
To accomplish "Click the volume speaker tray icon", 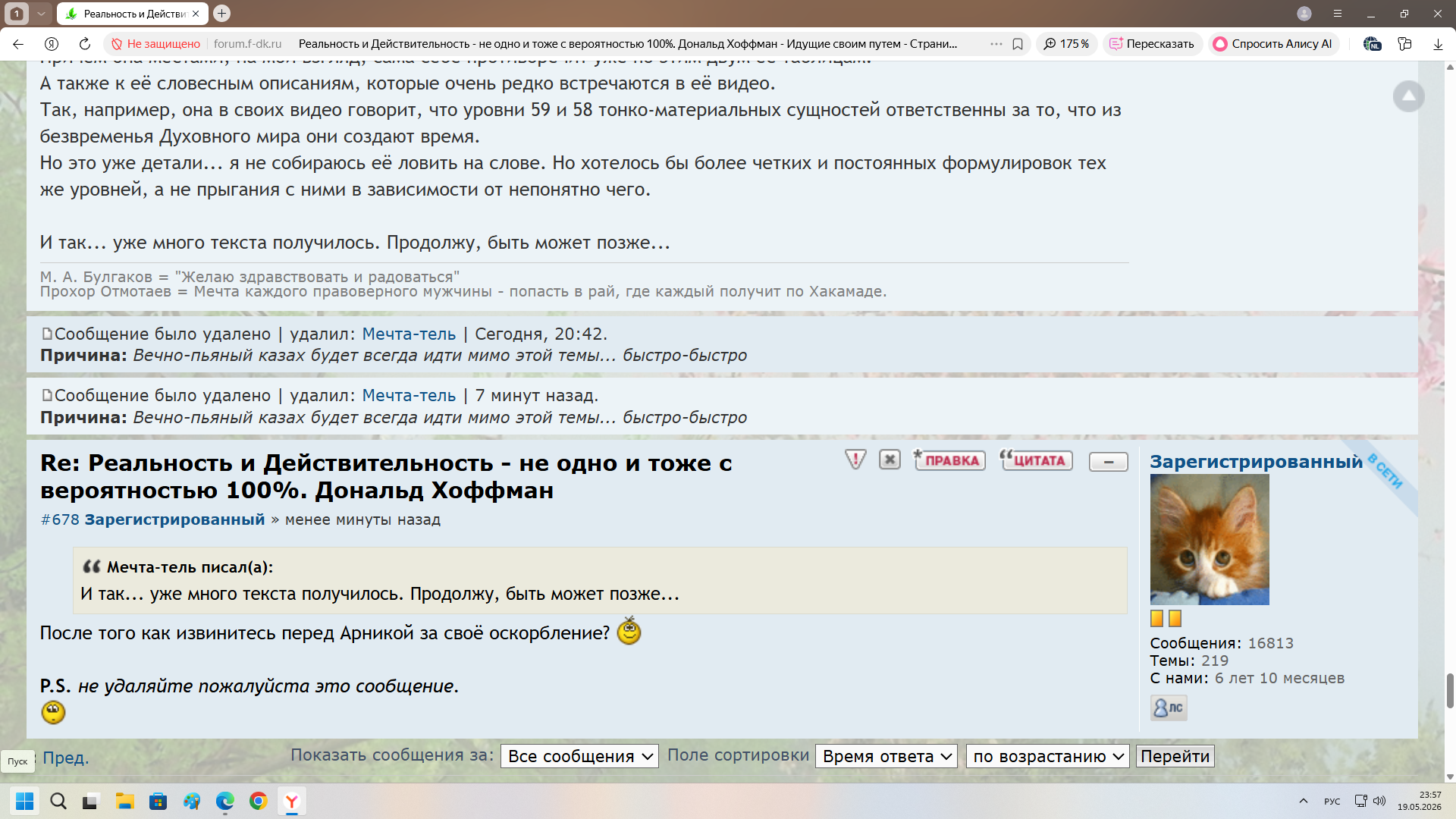I will tap(1379, 801).
